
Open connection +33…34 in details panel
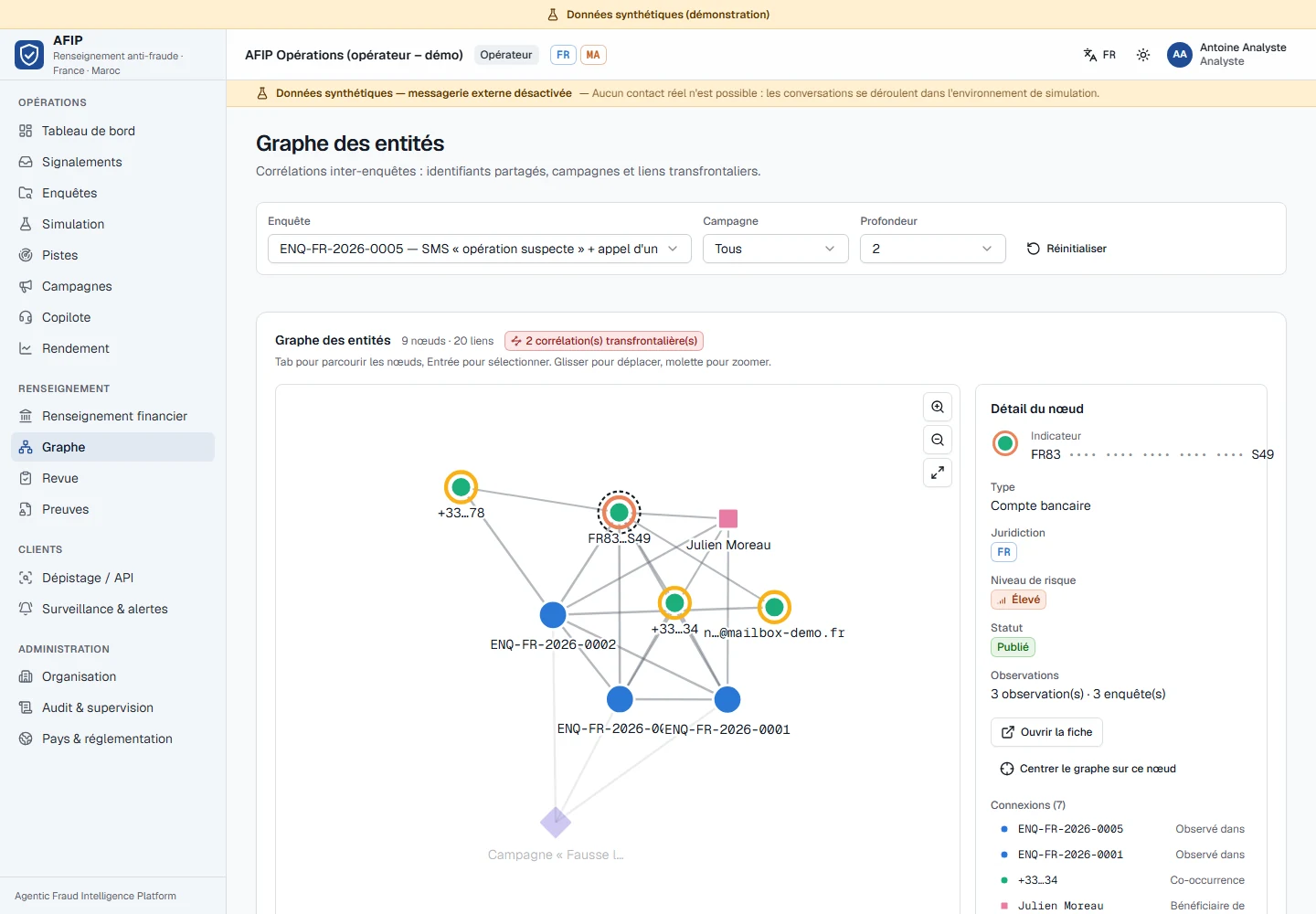[x=1122, y=880]
